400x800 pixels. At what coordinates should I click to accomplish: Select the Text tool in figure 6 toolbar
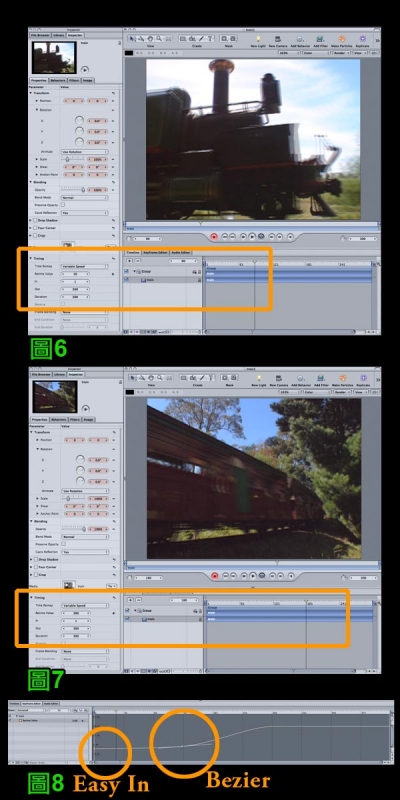point(211,38)
